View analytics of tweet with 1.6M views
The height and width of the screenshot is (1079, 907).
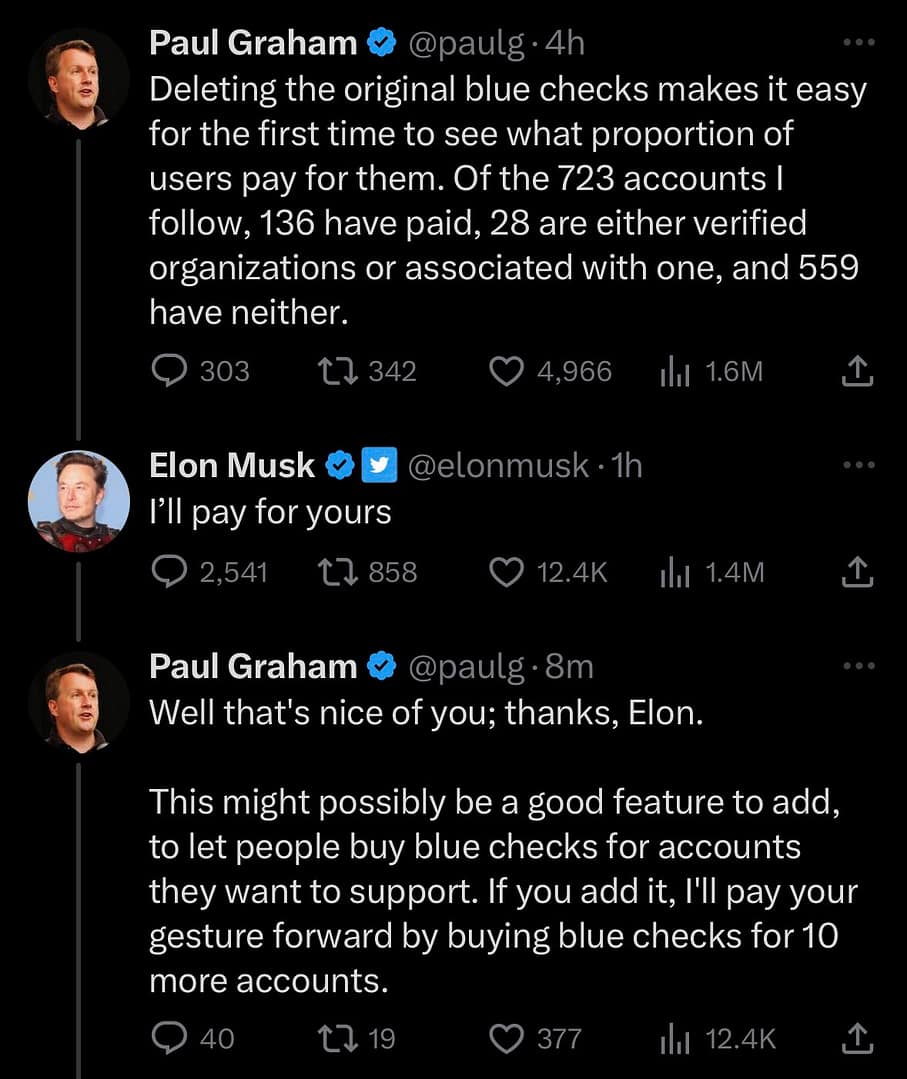point(673,372)
